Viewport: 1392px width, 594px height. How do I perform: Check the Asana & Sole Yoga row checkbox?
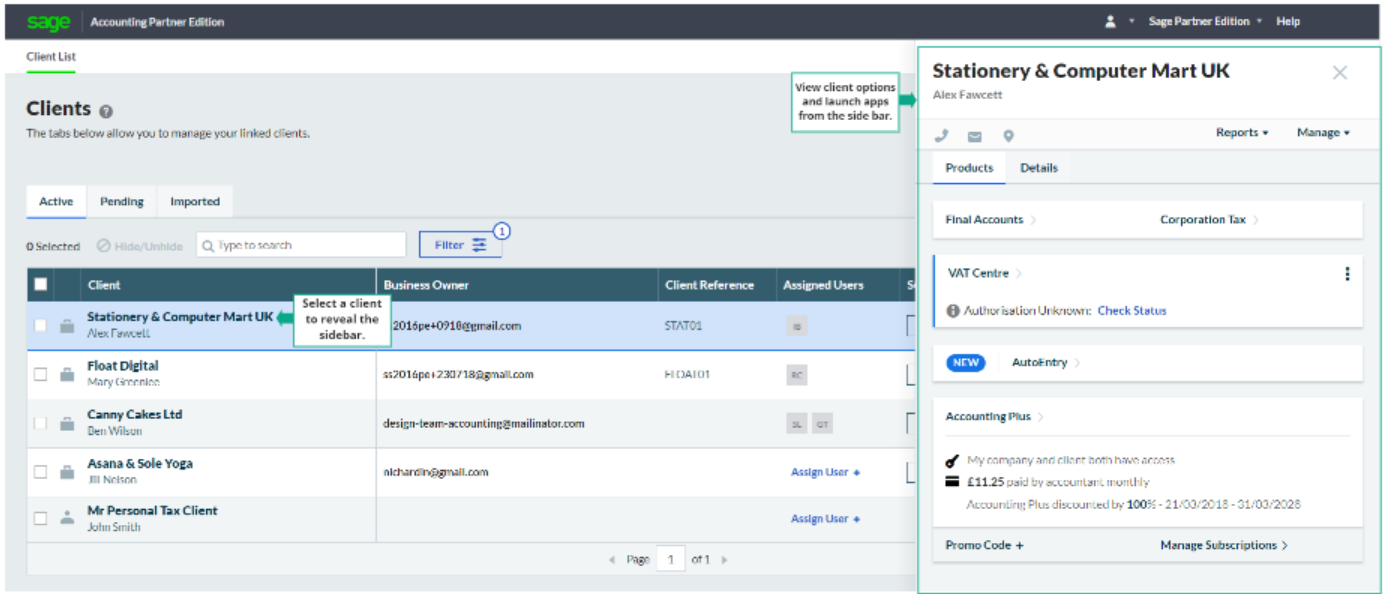[41, 471]
